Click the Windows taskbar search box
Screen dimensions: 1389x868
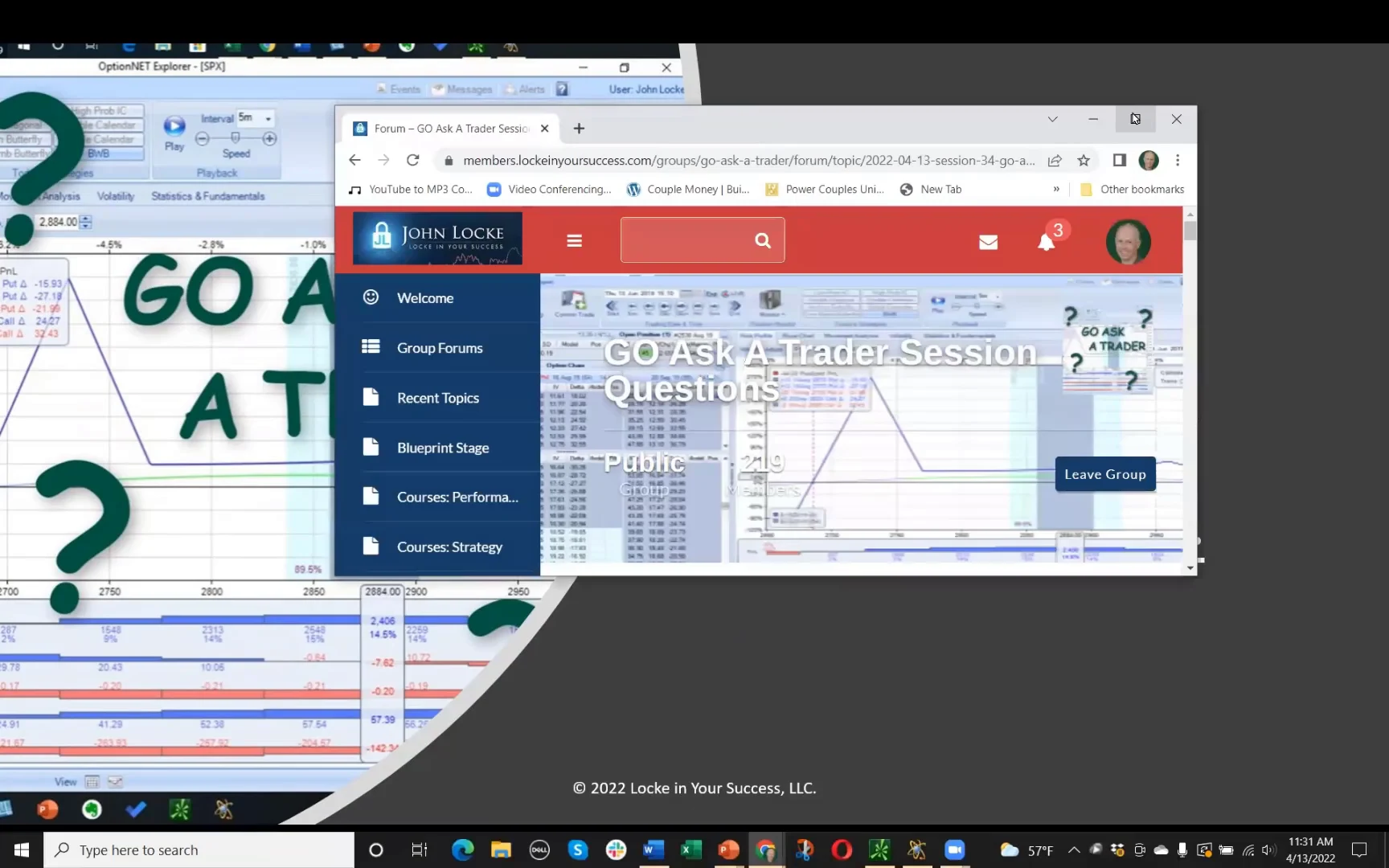tap(199, 850)
